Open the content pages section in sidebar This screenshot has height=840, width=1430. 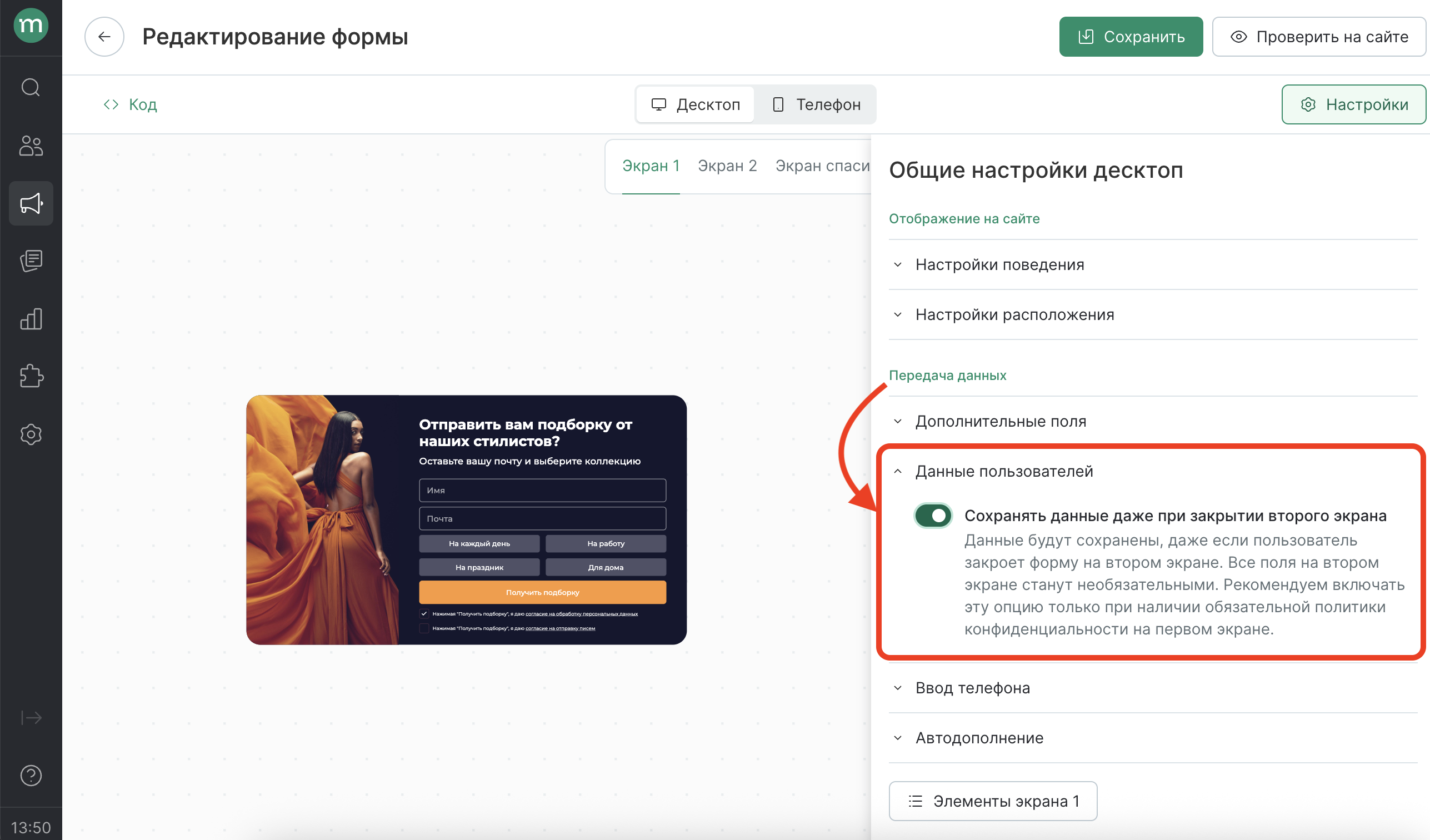click(x=31, y=261)
